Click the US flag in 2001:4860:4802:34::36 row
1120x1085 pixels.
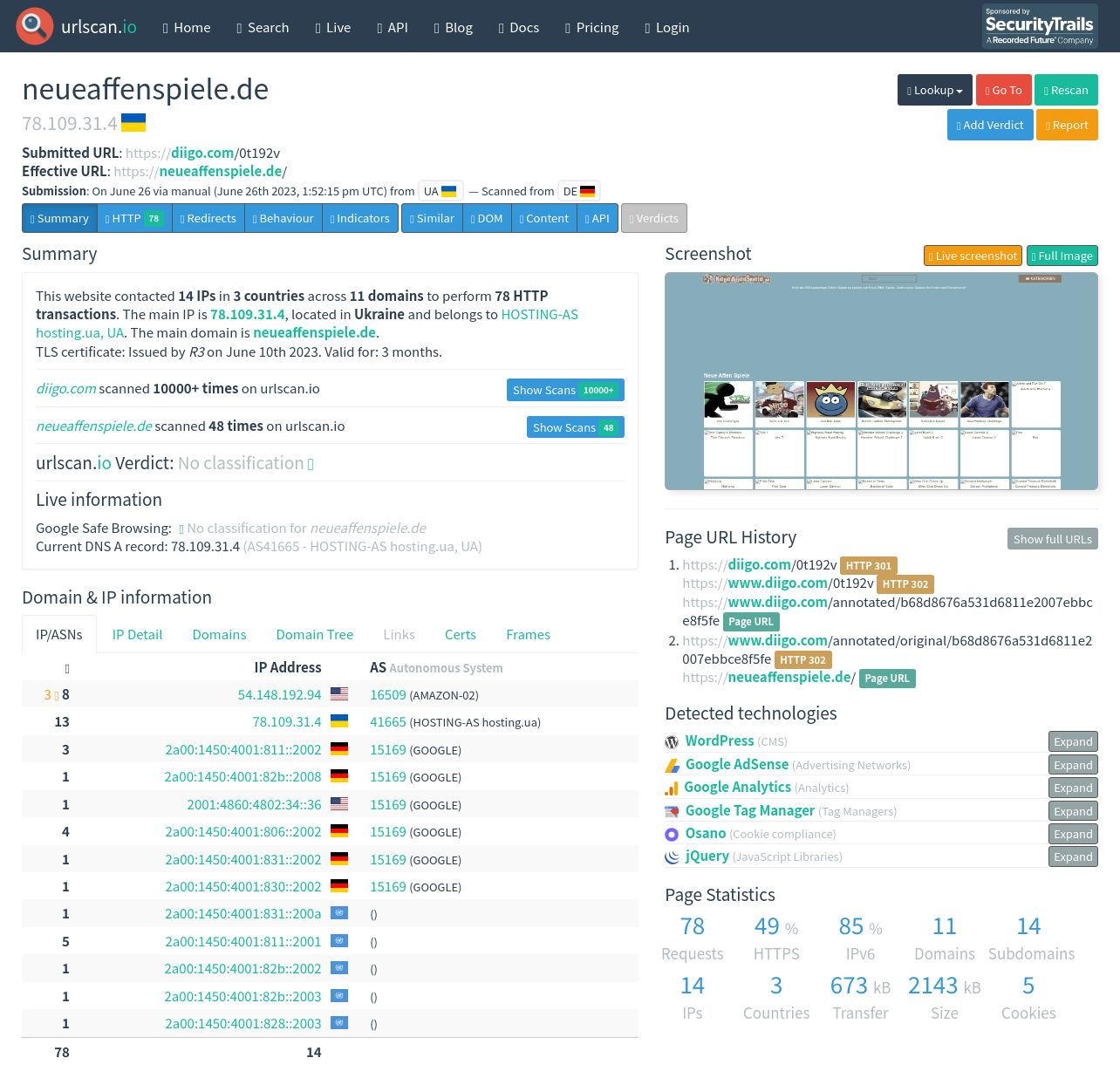pyautogui.click(x=339, y=804)
